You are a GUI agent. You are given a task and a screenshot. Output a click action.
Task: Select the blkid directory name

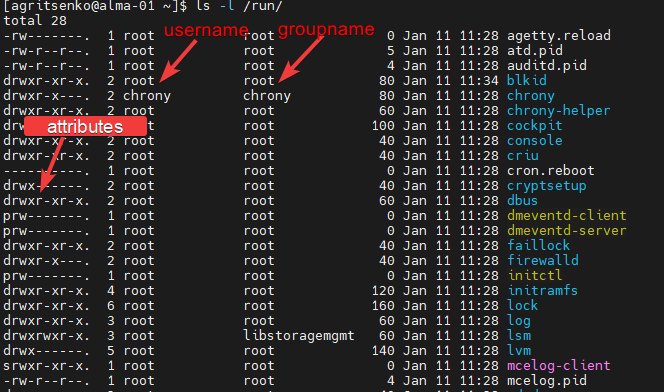(527, 80)
